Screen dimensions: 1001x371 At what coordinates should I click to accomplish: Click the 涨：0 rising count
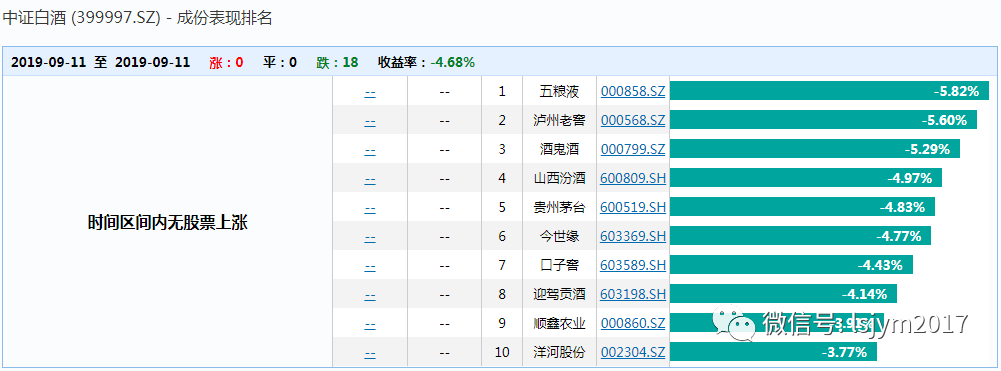pyautogui.click(x=226, y=62)
